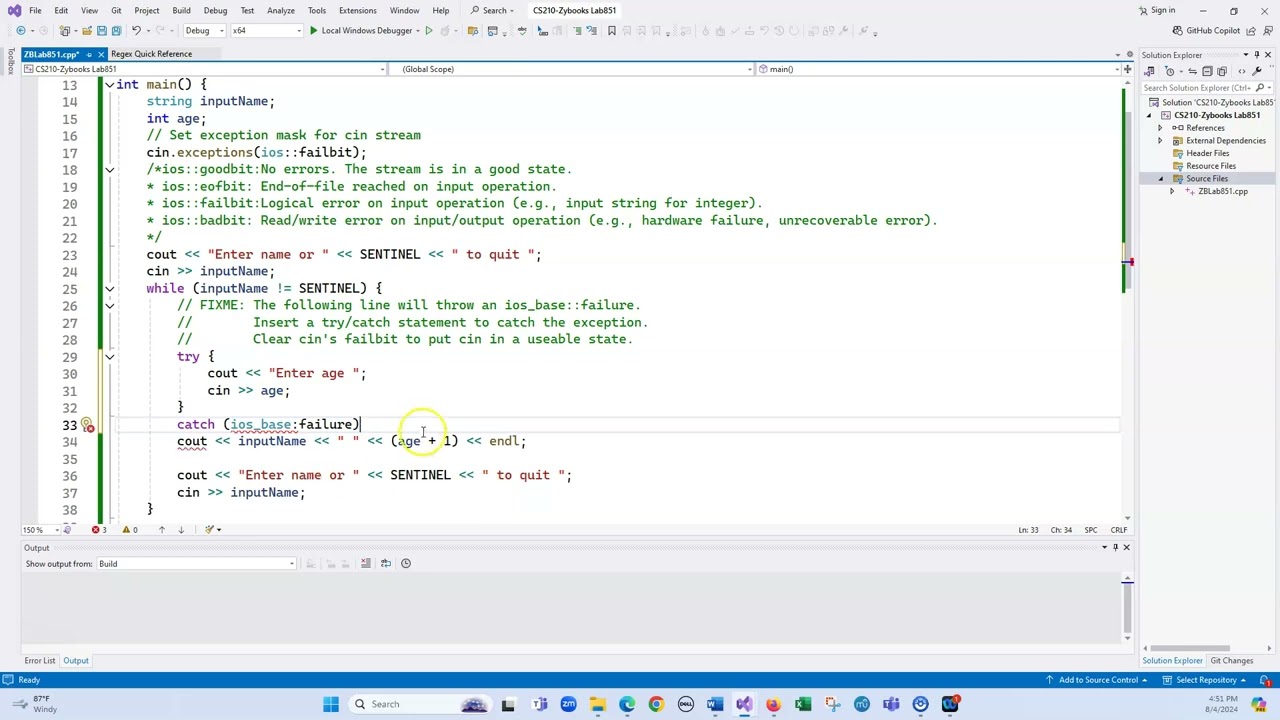Switch to Regex Quick Reference tab
The height and width of the screenshot is (720, 1280).
[151, 54]
